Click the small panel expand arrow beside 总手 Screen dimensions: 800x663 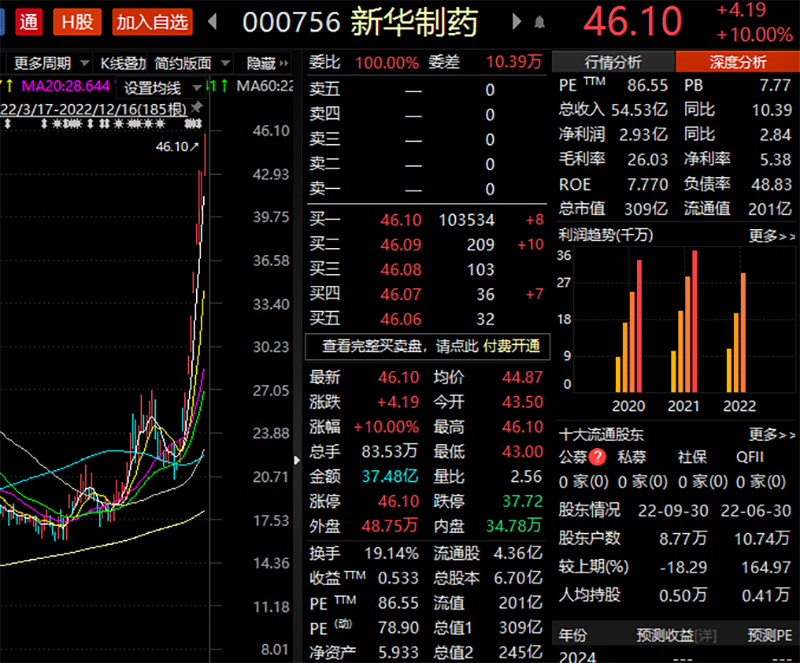point(297,460)
